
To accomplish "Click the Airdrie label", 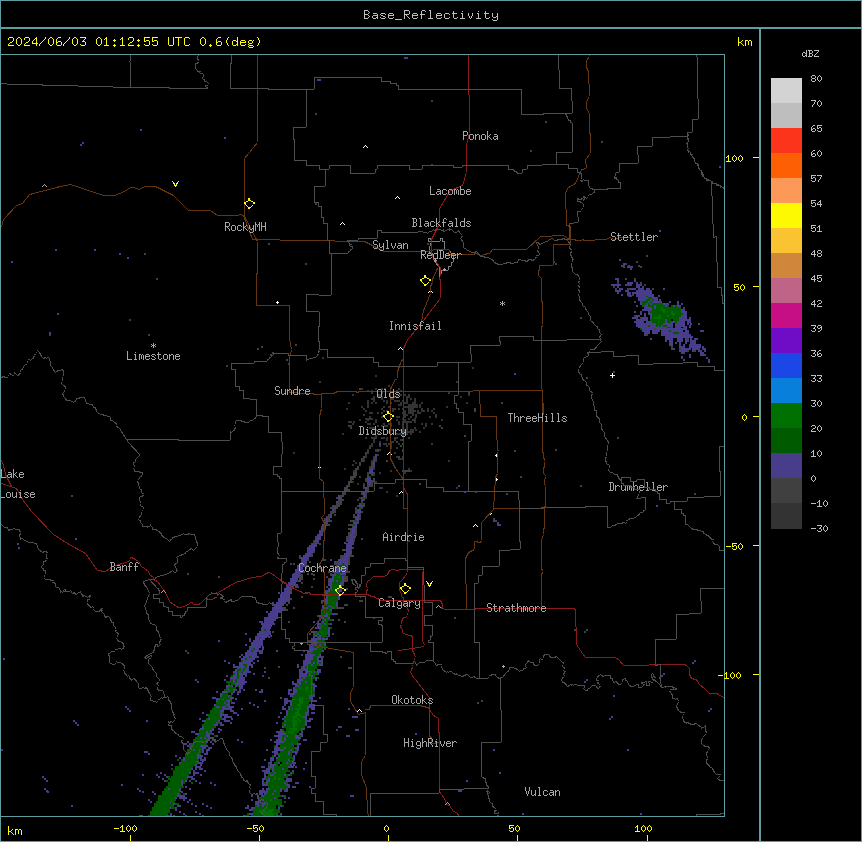I will pyautogui.click(x=403, y=537).
